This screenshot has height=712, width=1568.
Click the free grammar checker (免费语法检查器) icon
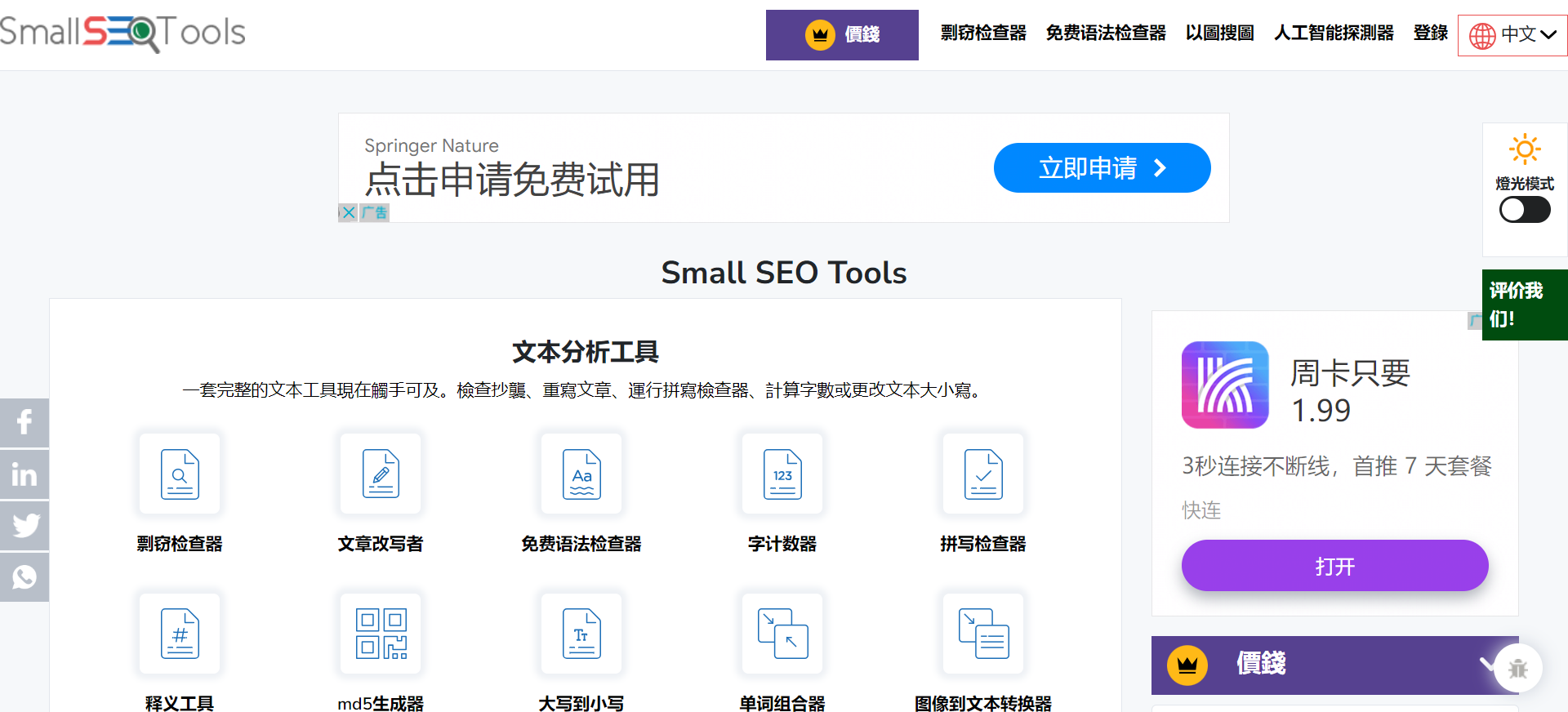(581, 474)
